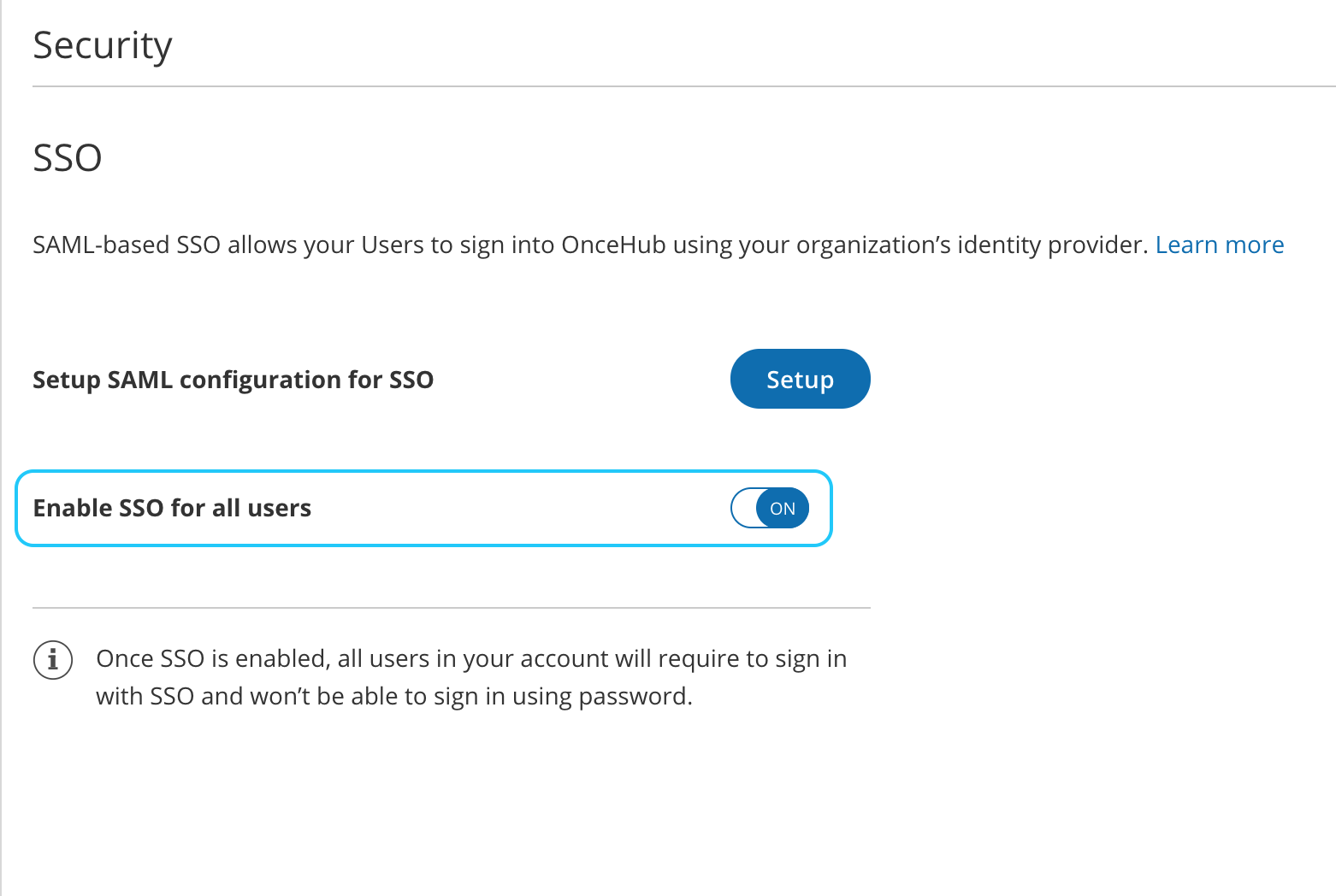1336x896 pixels.
Task: Click the word OnceHub in the description
Action: (x=612, y=245)
